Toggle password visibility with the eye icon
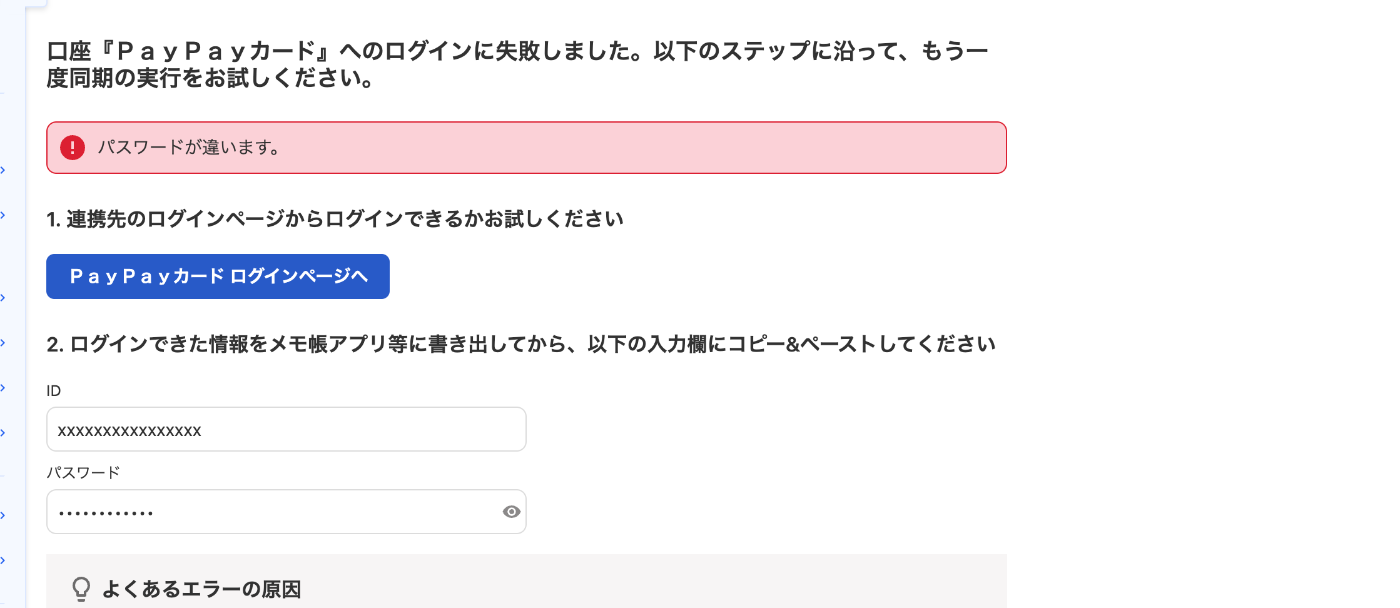The image size is (1400, 608). point(511,512)
